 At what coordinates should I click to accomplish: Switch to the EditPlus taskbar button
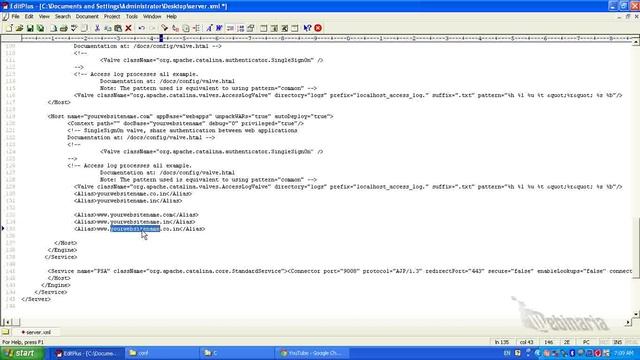click(87, 353)
